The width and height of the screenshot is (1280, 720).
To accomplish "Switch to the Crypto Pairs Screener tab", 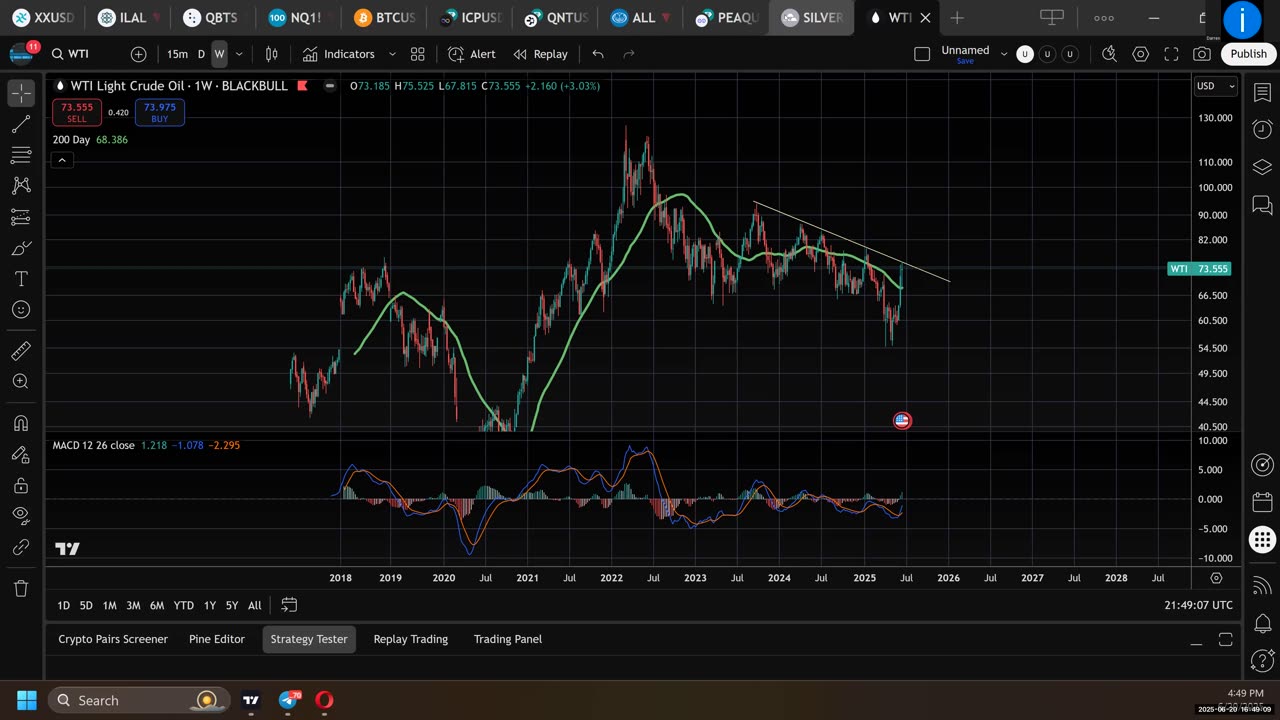I will click(113, 639).
